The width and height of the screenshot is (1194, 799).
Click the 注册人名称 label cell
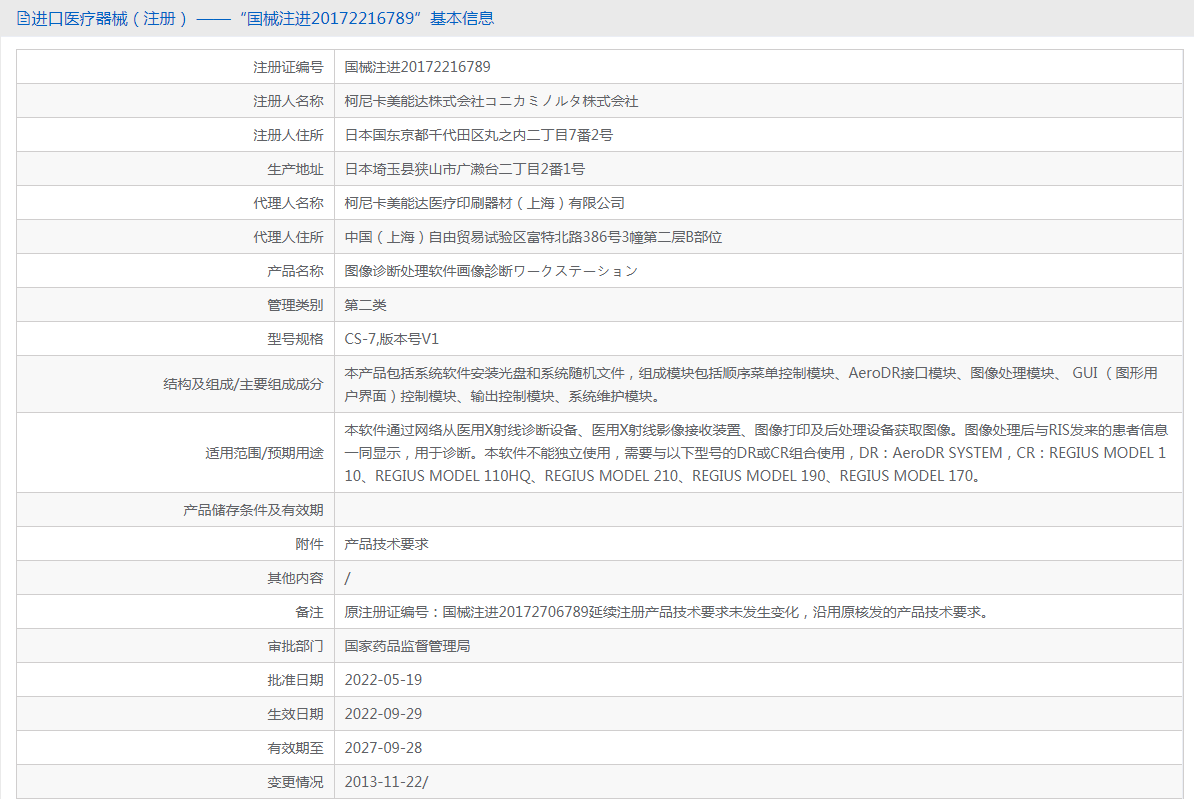coord(176,101)
